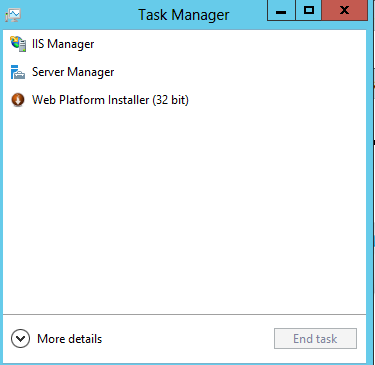The height and width of the screenshot is (365, 375).
Task: Select the IIS Manager task name
Action: pos(63,44)
